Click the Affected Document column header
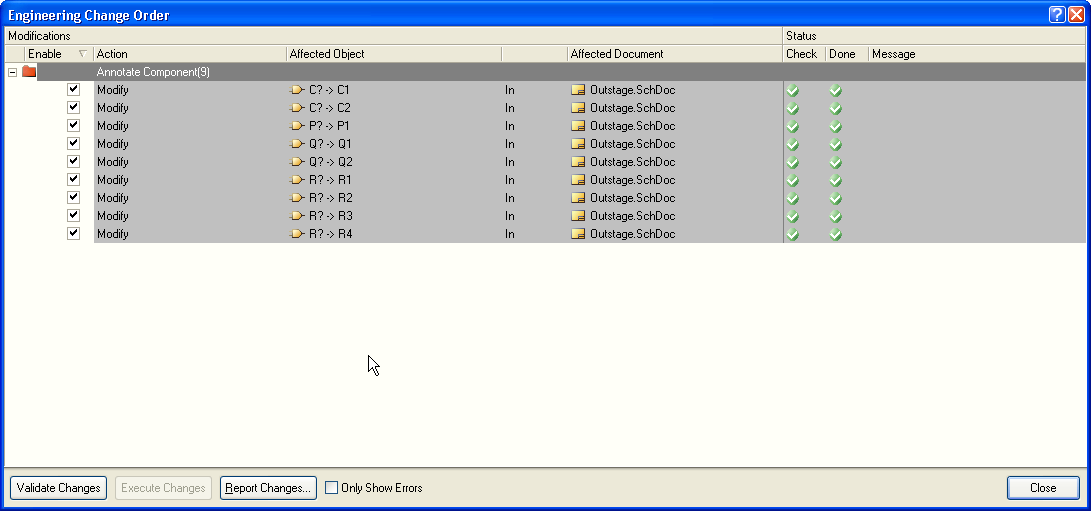The height and width of the screenshot is (511, 1091). [x=673, y=54]
